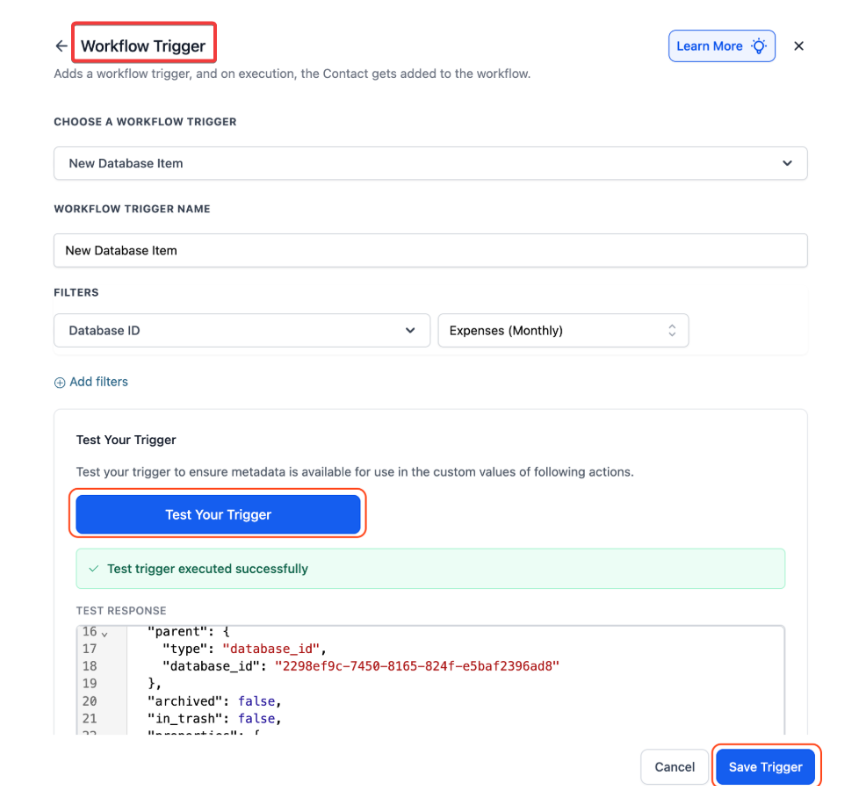Screen dimensions: 859x804
Task: Click the green checkmark in success banner
Action: coord(94,569)
